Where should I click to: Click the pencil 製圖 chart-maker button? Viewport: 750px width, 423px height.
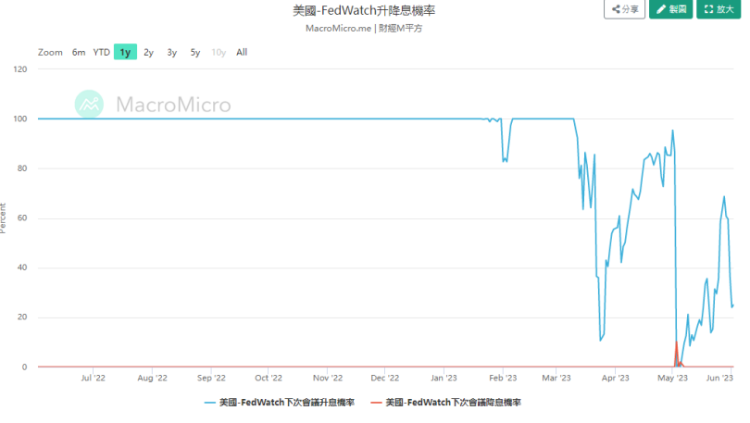coord(672,9)
